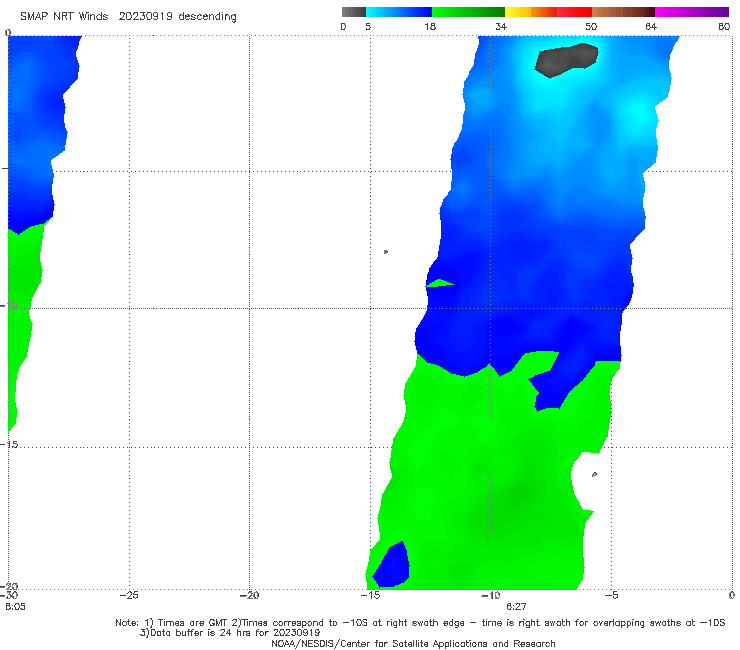Click the swath time label "8:05"
This screenshot has width=740, height=650.
click(15, 607)
